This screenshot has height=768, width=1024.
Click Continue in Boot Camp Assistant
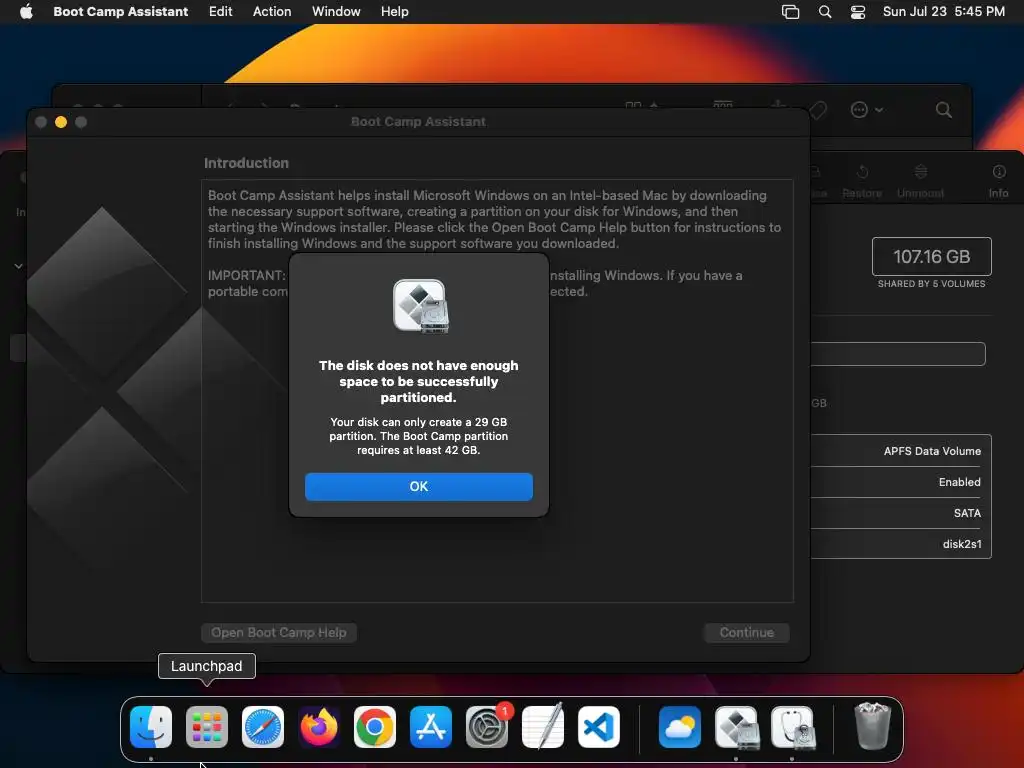click(746, 632)
